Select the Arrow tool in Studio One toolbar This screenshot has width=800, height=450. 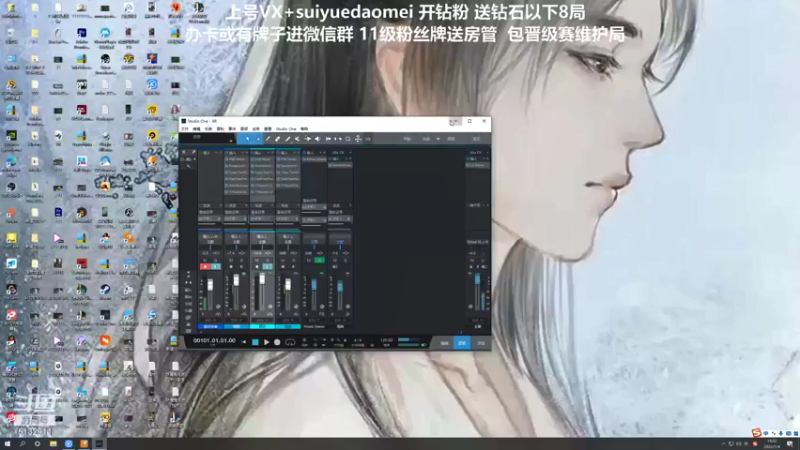click(x=248, y=138)
